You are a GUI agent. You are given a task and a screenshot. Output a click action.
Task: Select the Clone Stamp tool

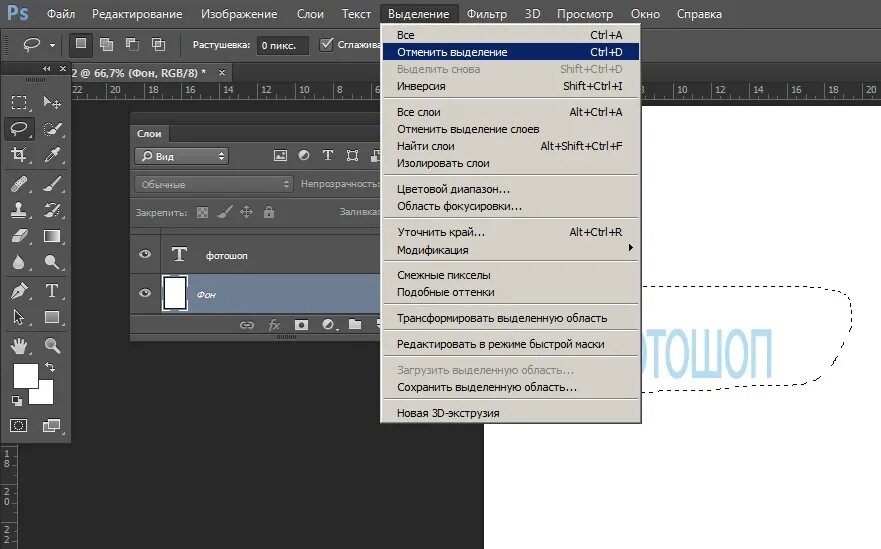(x=19, y=210)
